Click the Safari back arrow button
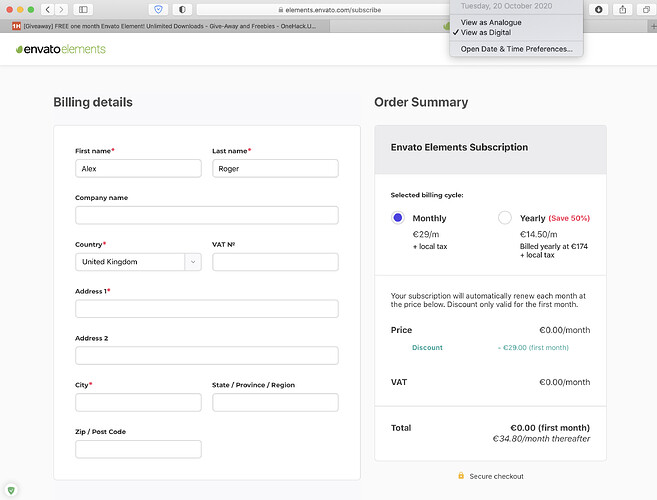Viewport: 657px width, 500px height. point(47,9)
